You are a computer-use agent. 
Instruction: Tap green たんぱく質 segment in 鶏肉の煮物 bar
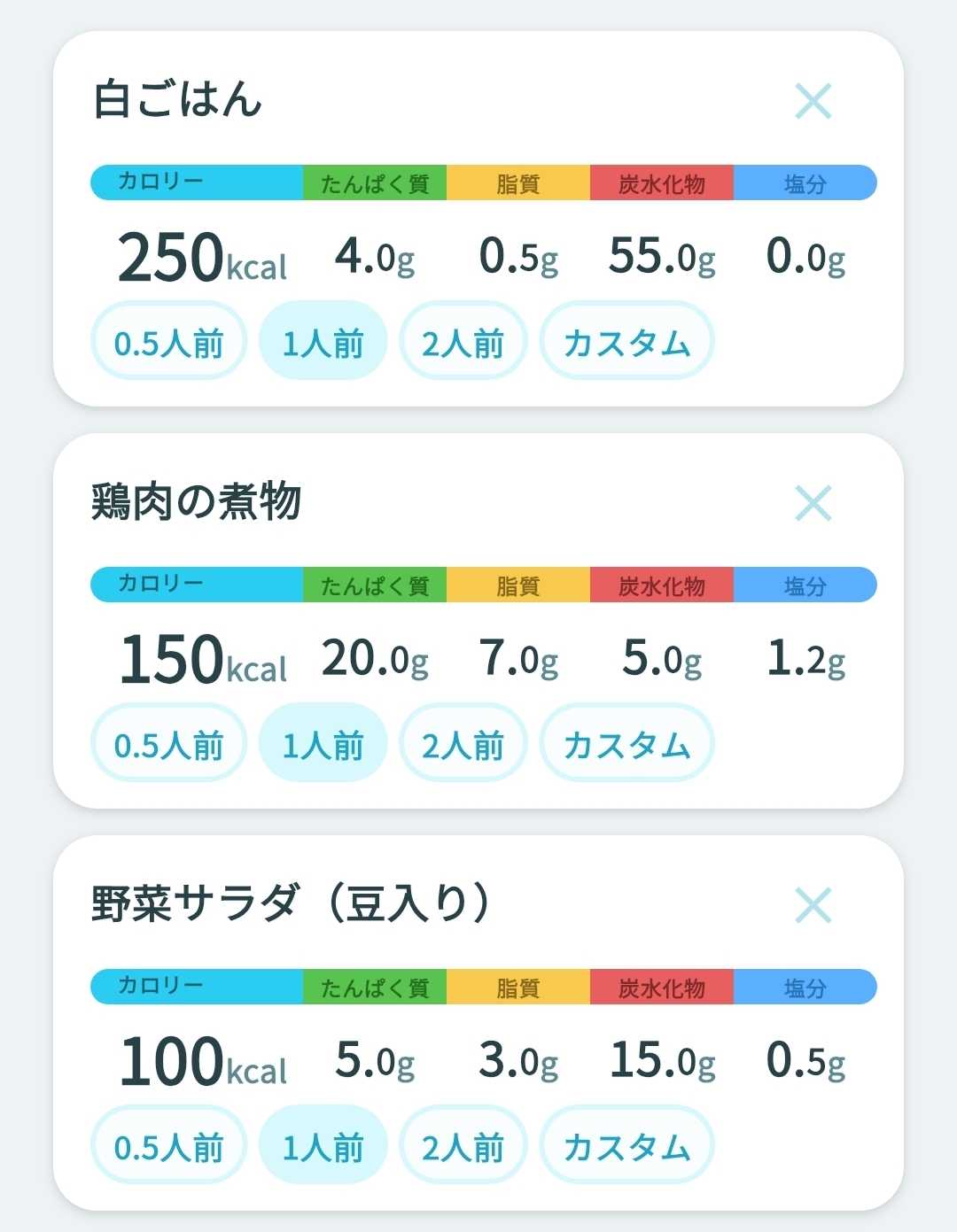pos(375,585)
